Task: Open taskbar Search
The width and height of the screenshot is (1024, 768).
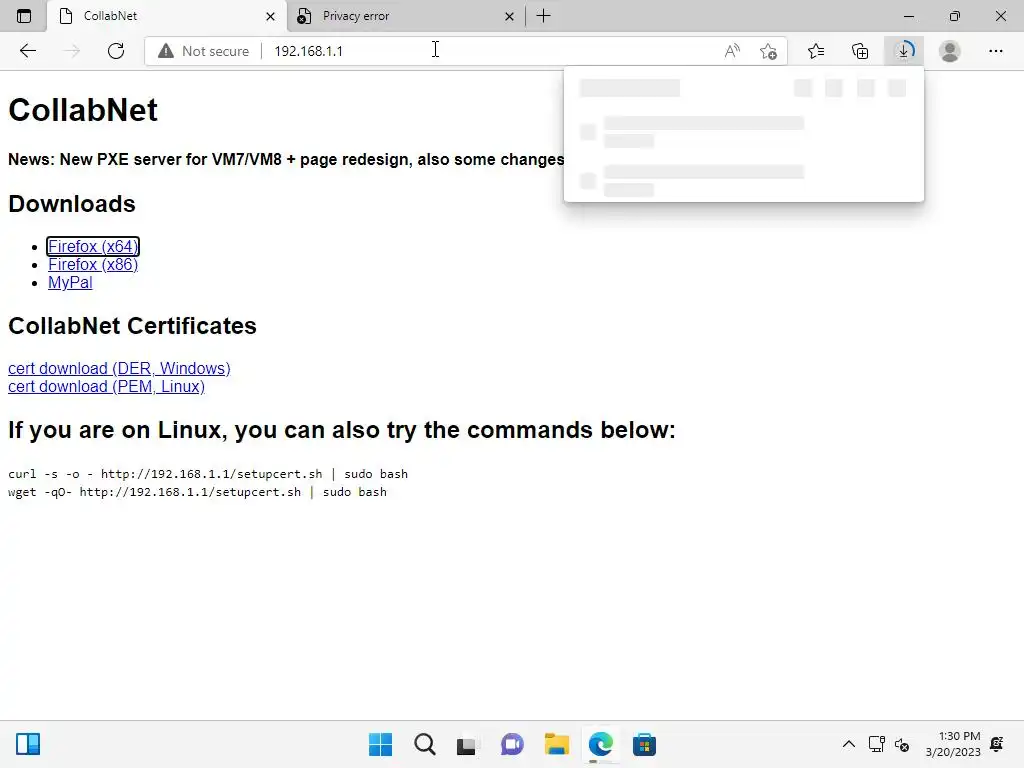Action: point(424,744)
